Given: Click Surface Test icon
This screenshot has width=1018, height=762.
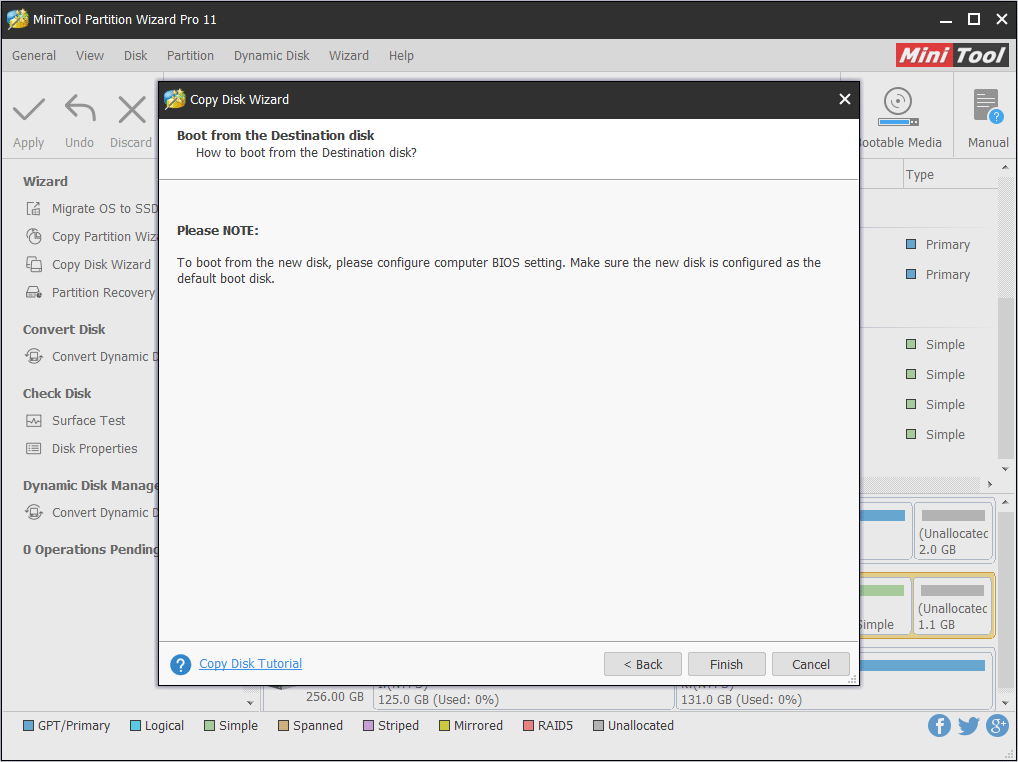Looking at the screenshot, I should tap(34, 421).
